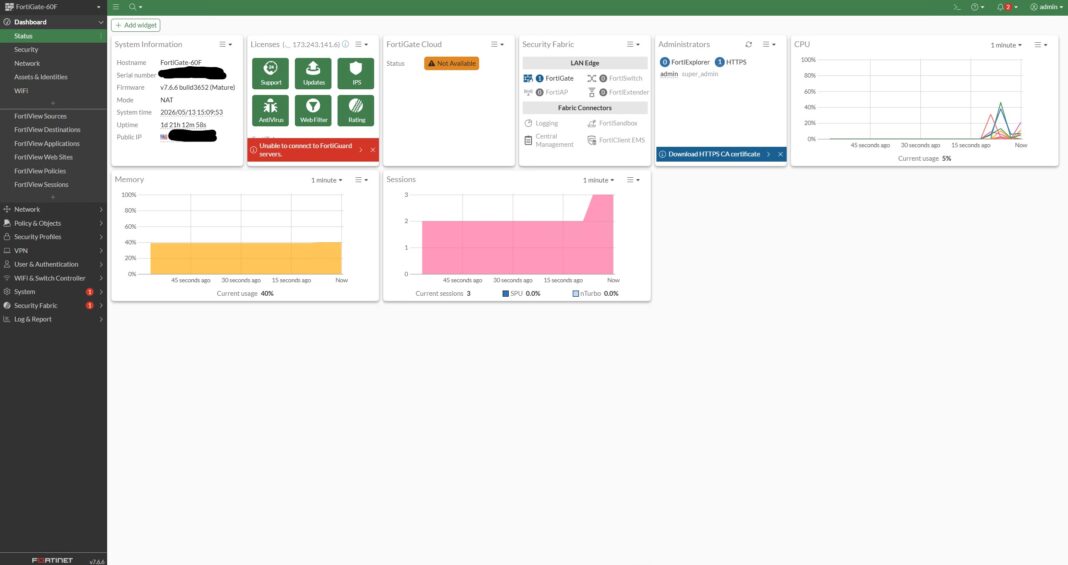1068x565 pixels.
Task: Click the FortiSwitch icon in Security Fabric
Action: (x=591, y=78)
